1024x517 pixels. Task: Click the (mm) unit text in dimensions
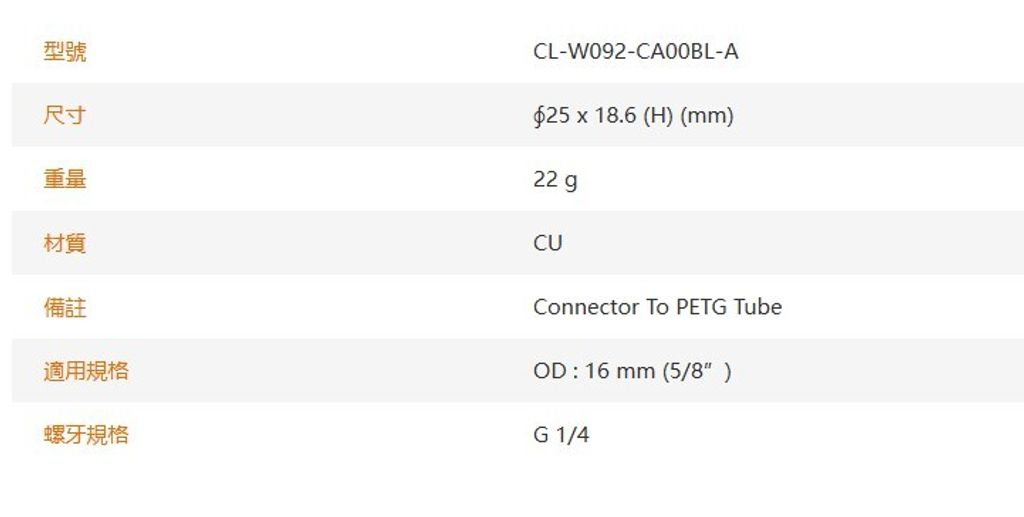pos(707,116)
